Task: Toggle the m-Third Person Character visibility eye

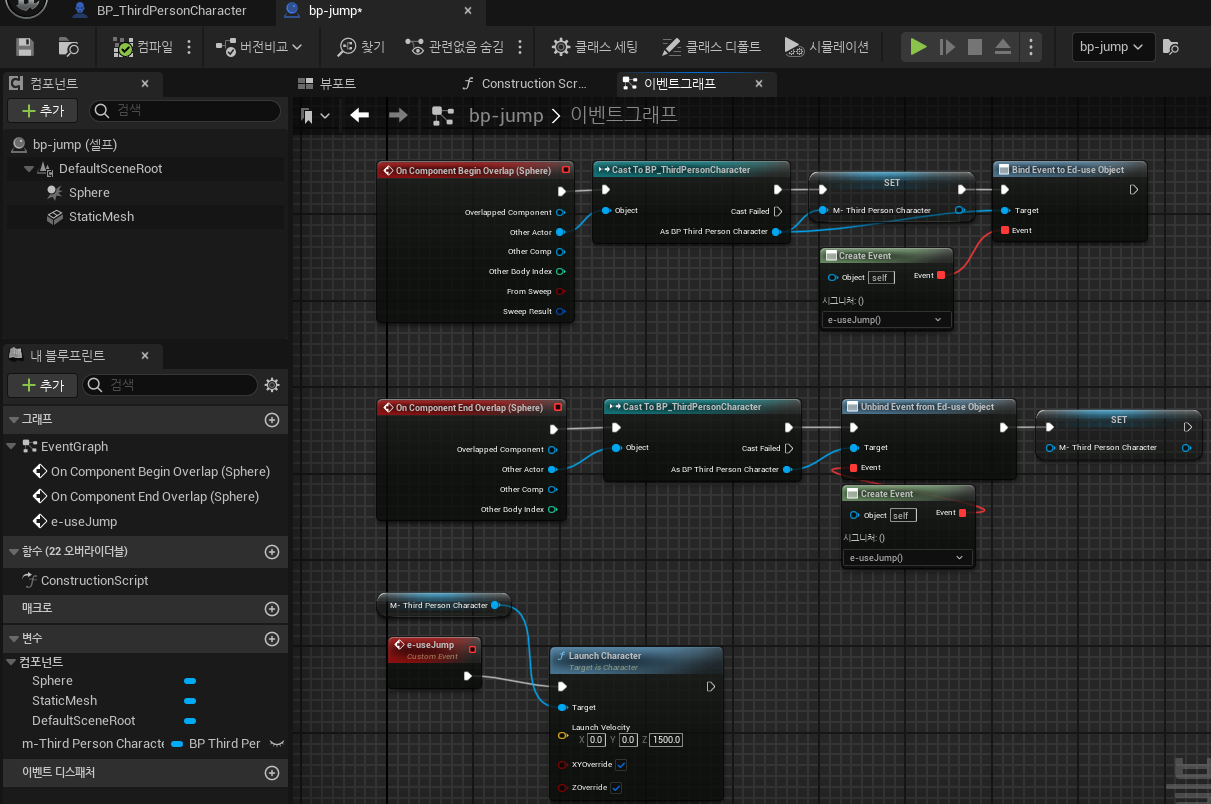Action: click(277, 744)
